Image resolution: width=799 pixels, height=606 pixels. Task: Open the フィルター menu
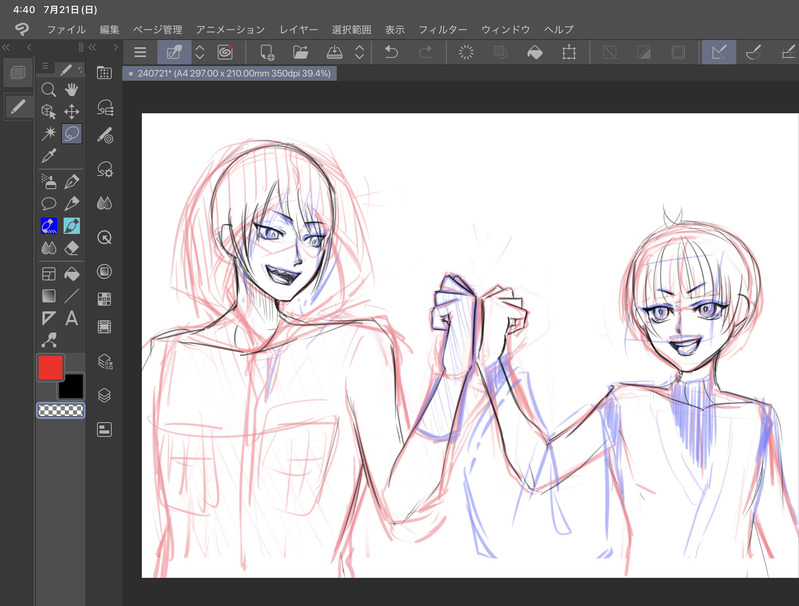[x=443, y=30]
